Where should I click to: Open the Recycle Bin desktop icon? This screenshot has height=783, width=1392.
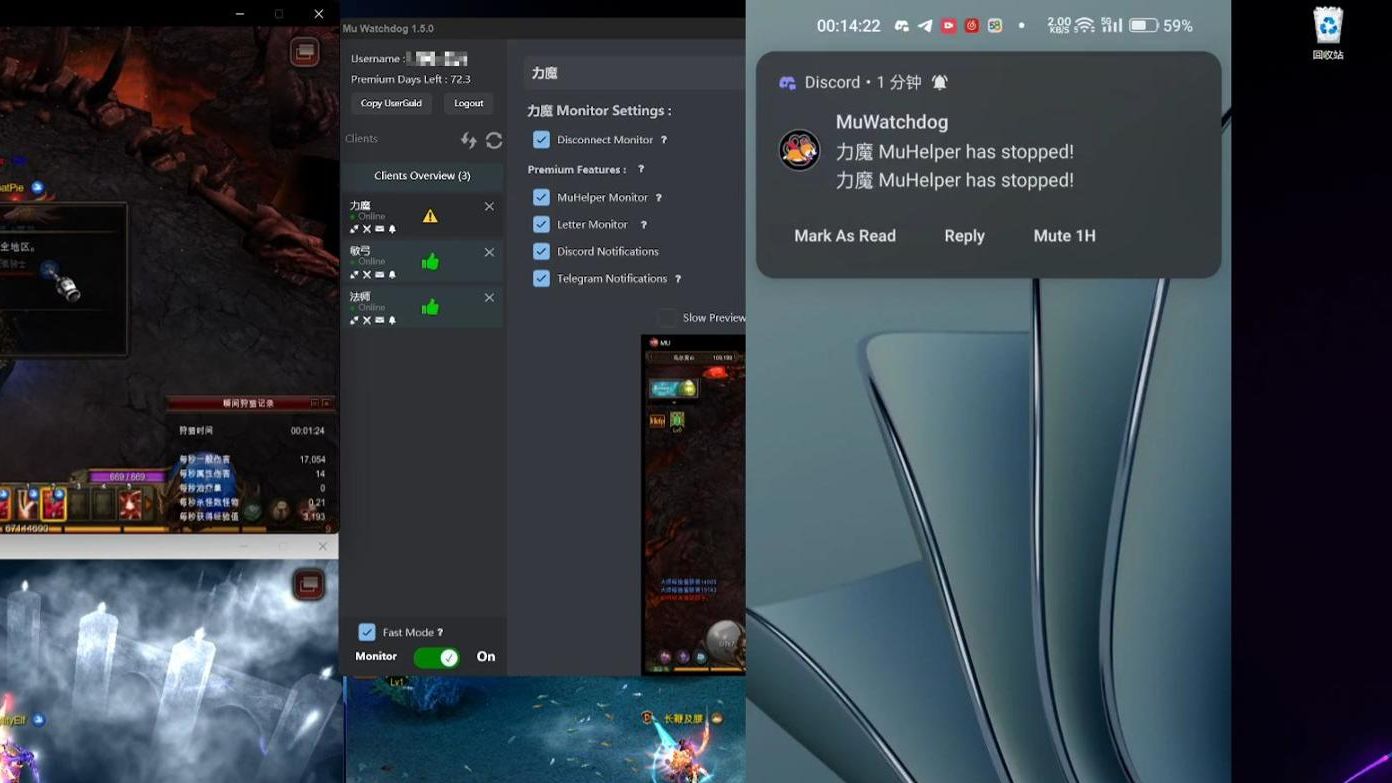coord(1328,33)
